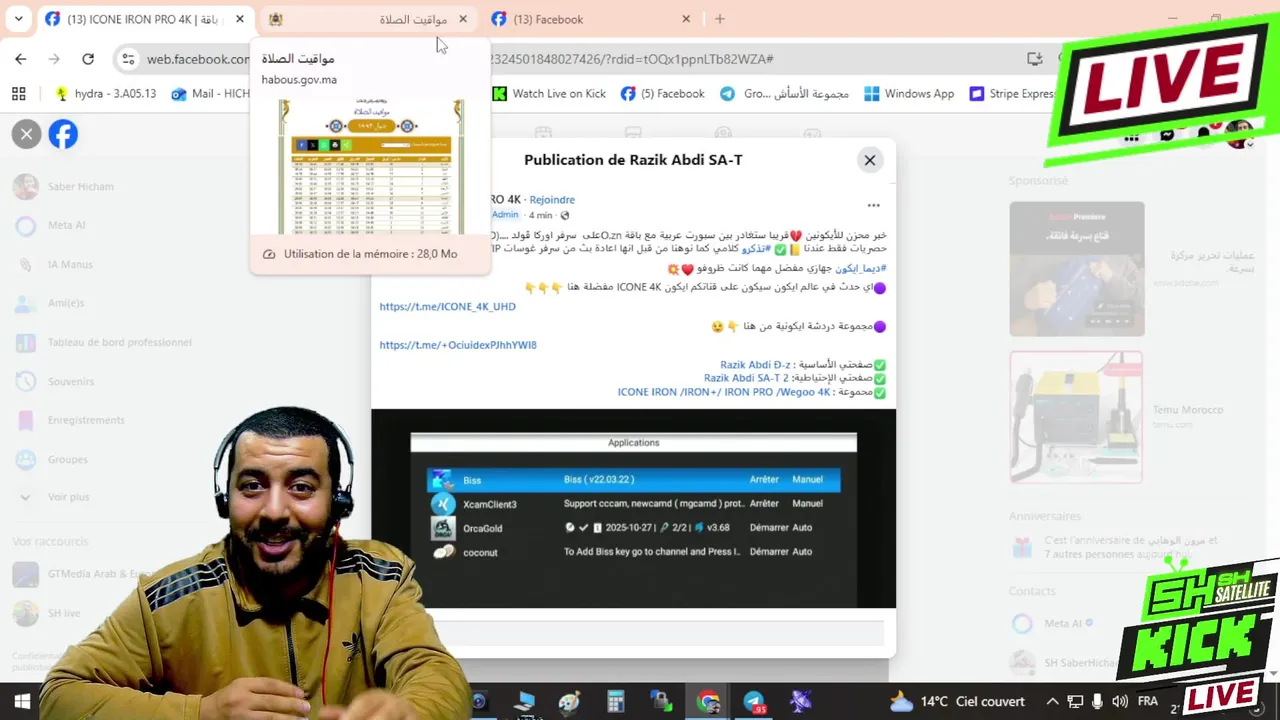This screenshot has height=720, width=1280.
Task: Open the Temu Morocco sponsored ad
Action: click(1076, 417)
